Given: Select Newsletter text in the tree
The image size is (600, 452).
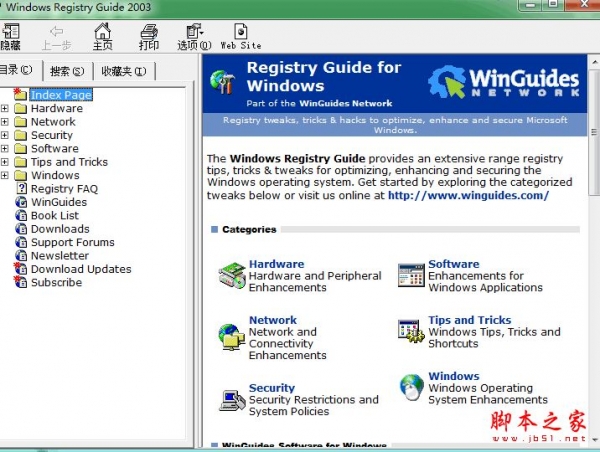Looking at the screenshot, I should [60, 256].
